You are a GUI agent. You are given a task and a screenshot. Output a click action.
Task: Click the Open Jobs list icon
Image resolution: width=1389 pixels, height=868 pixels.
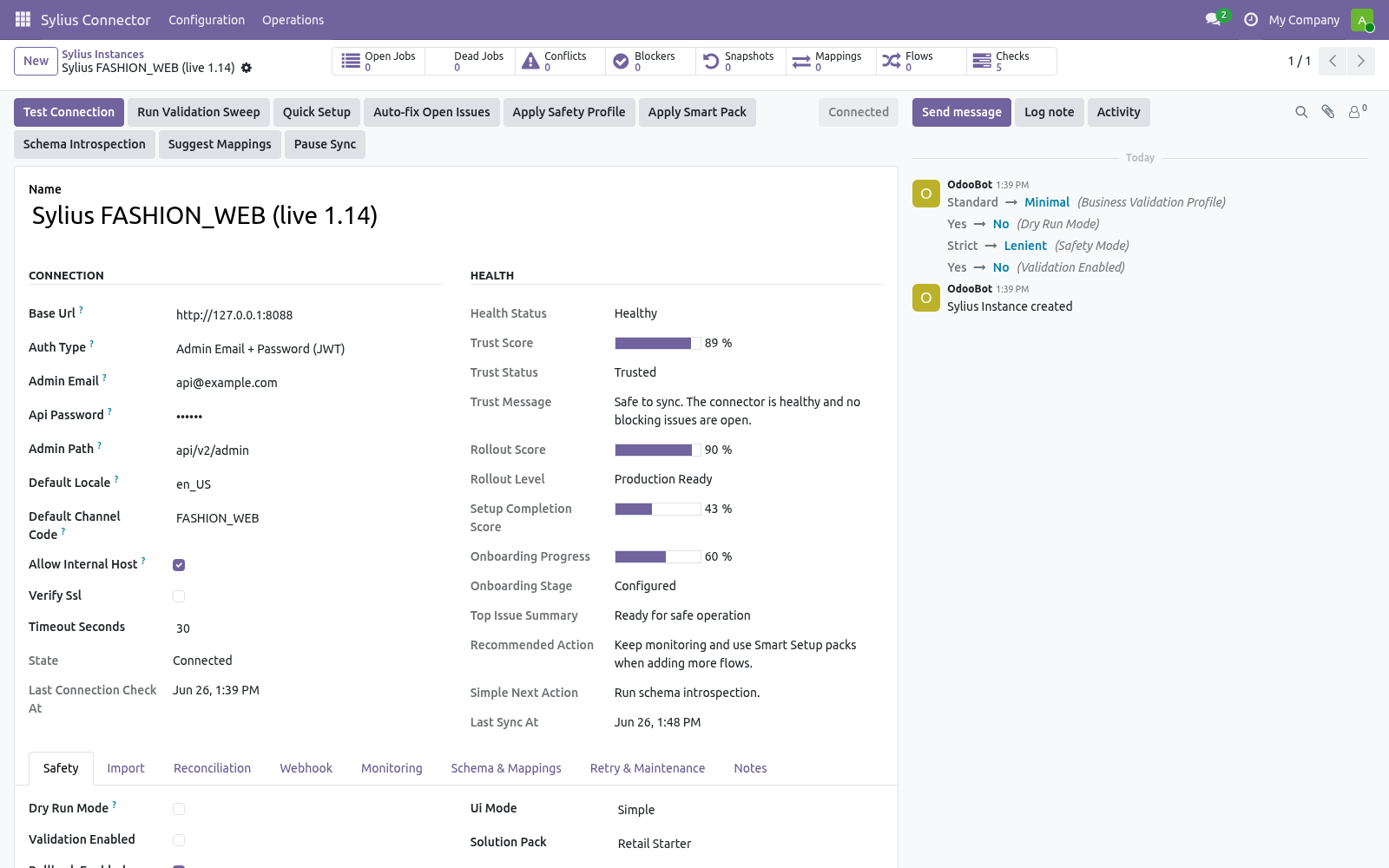[351, 61]
